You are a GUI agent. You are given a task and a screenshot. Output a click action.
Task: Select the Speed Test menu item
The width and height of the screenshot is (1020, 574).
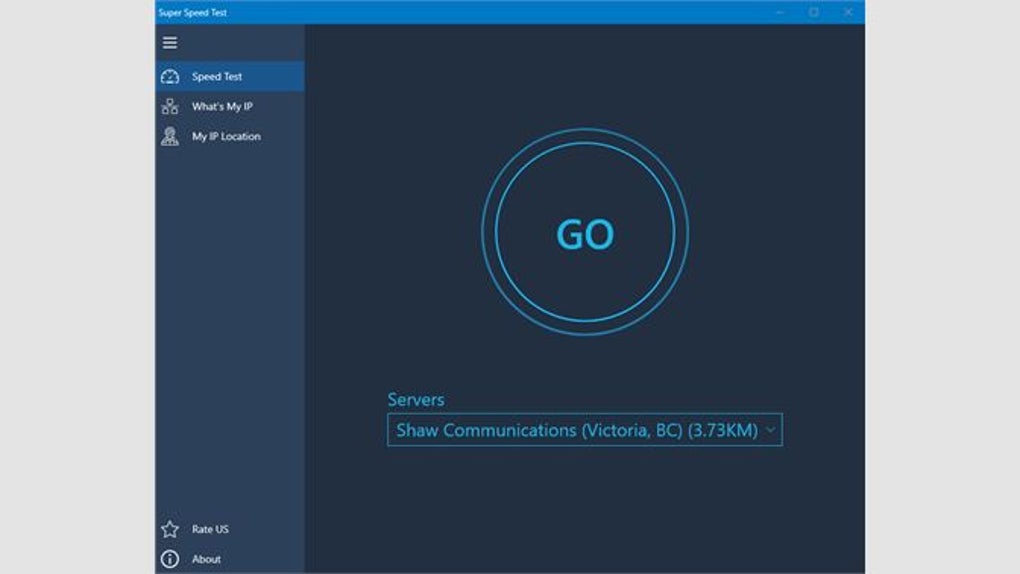230,77
